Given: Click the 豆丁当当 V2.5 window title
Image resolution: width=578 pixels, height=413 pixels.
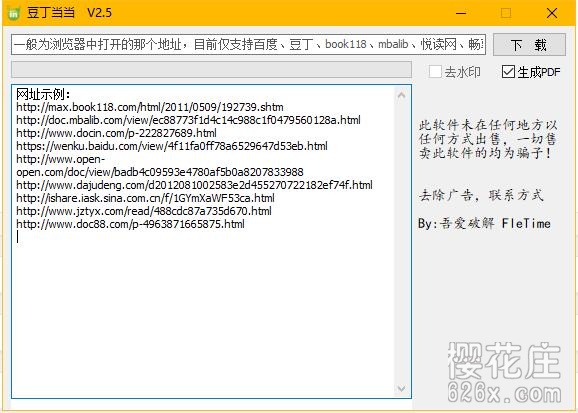Looking at the screenshot, I should coord(69,13).
